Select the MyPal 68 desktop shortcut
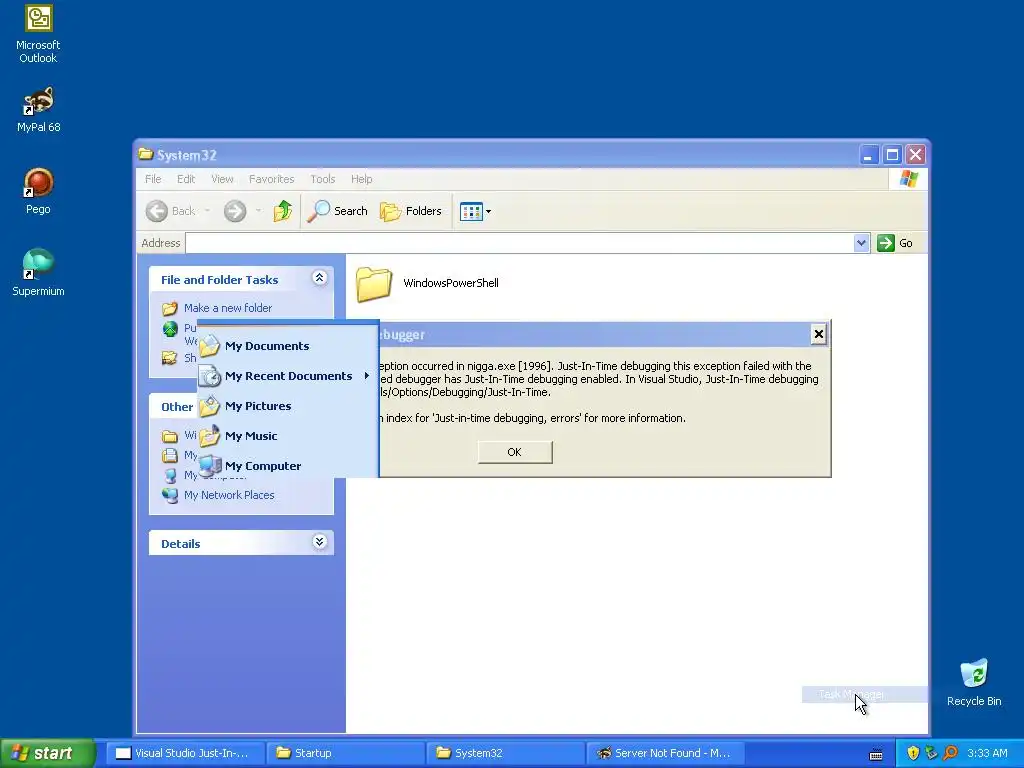Screen dimensions: 1024x768 (x=38, y=110)
